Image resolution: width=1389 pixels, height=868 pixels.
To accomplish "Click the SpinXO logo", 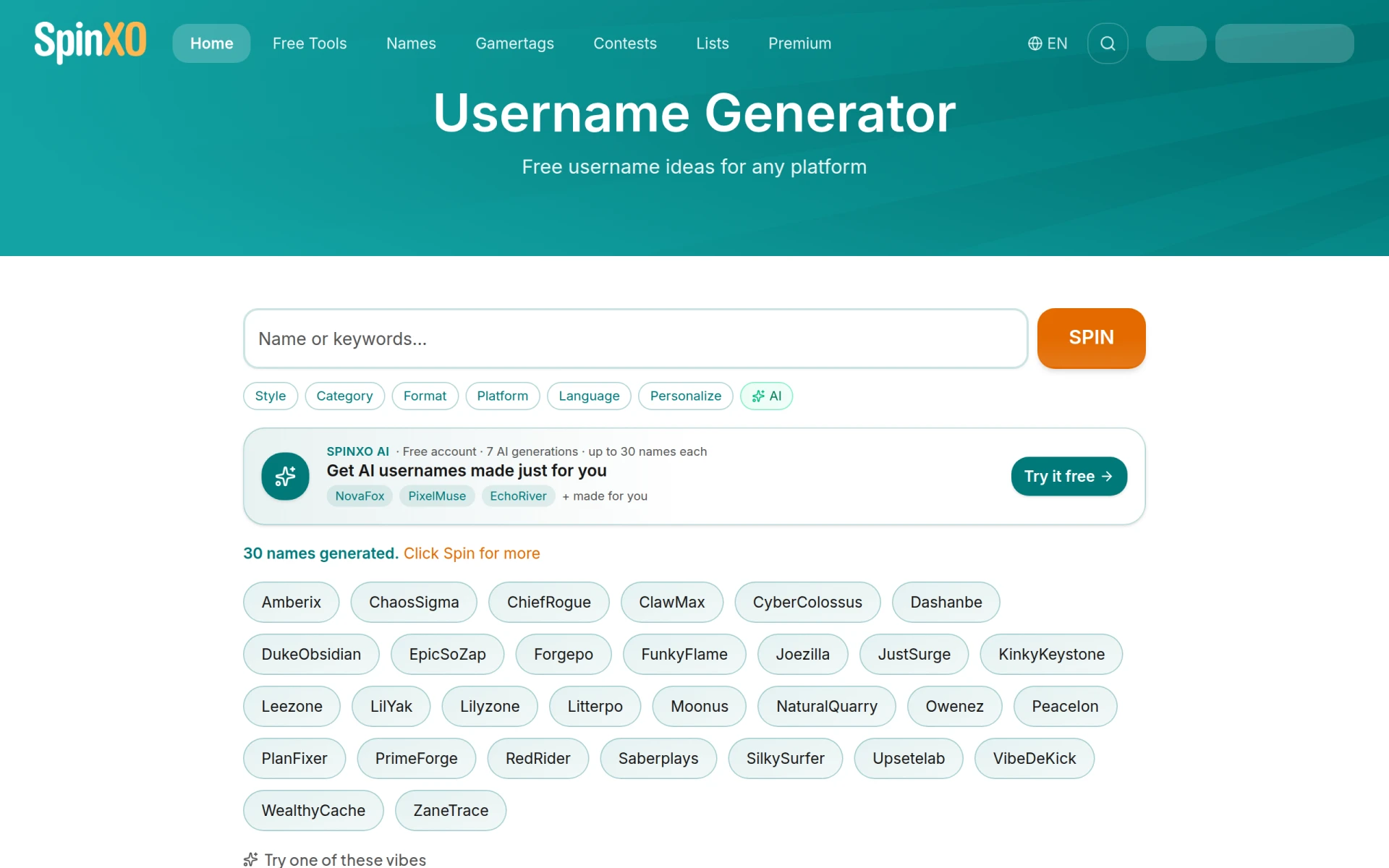I will coord(90,42).
